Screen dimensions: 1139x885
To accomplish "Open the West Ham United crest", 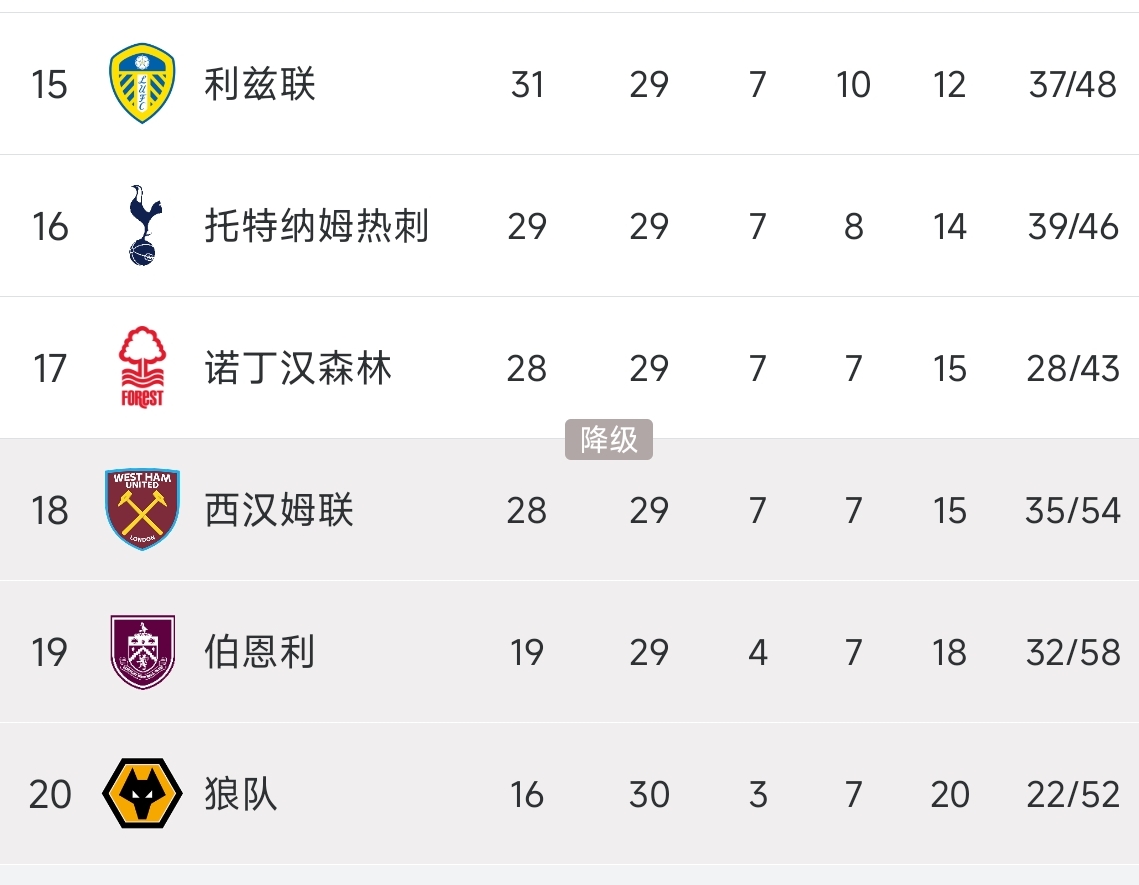I will [x=142, y=510].
